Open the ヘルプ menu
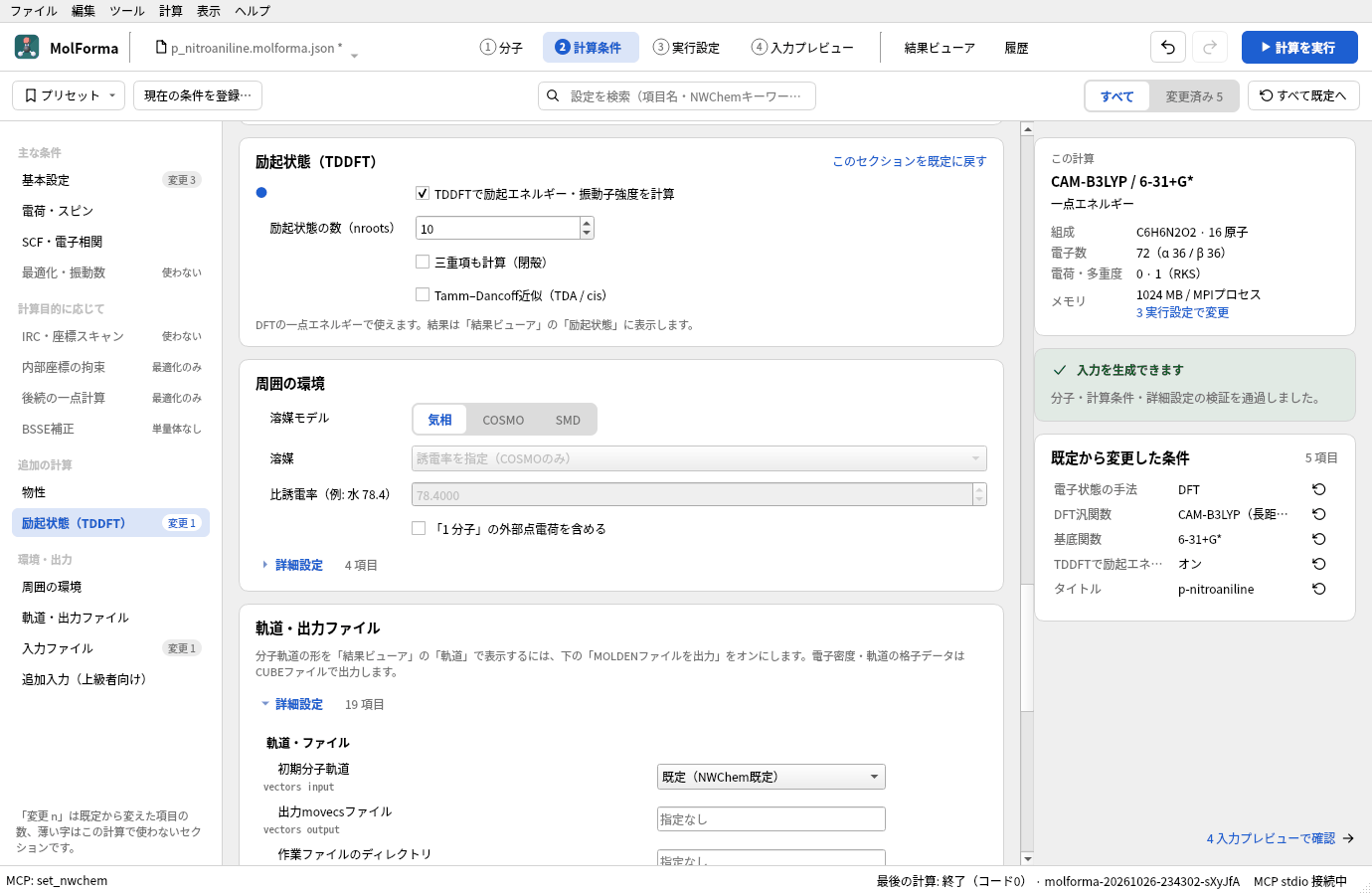Image resolution: width=1372 pixels, height=895 pixels. click(253, 11)
